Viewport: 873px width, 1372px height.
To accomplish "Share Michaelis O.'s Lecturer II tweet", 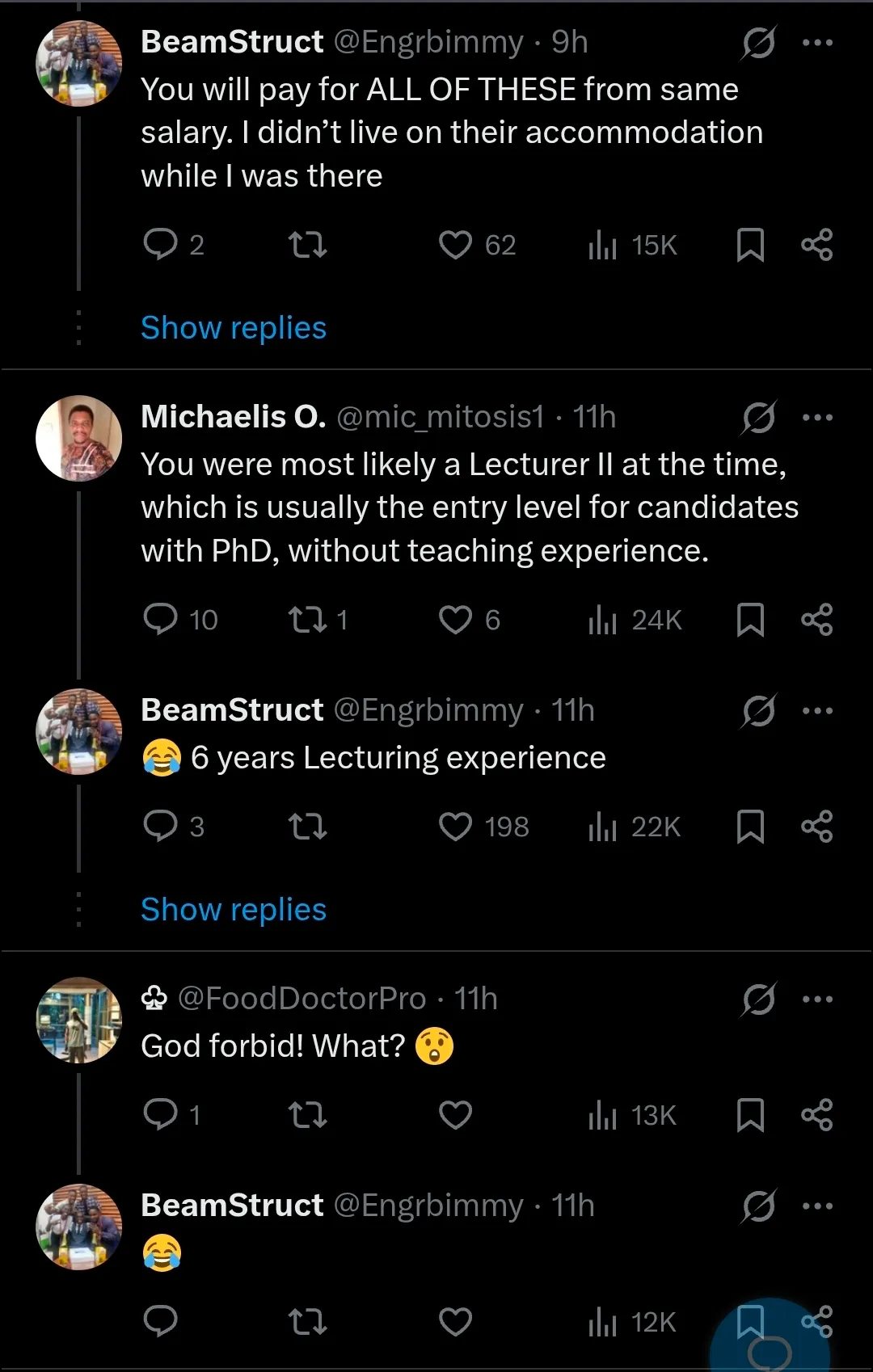I will [x=816, y=620].
